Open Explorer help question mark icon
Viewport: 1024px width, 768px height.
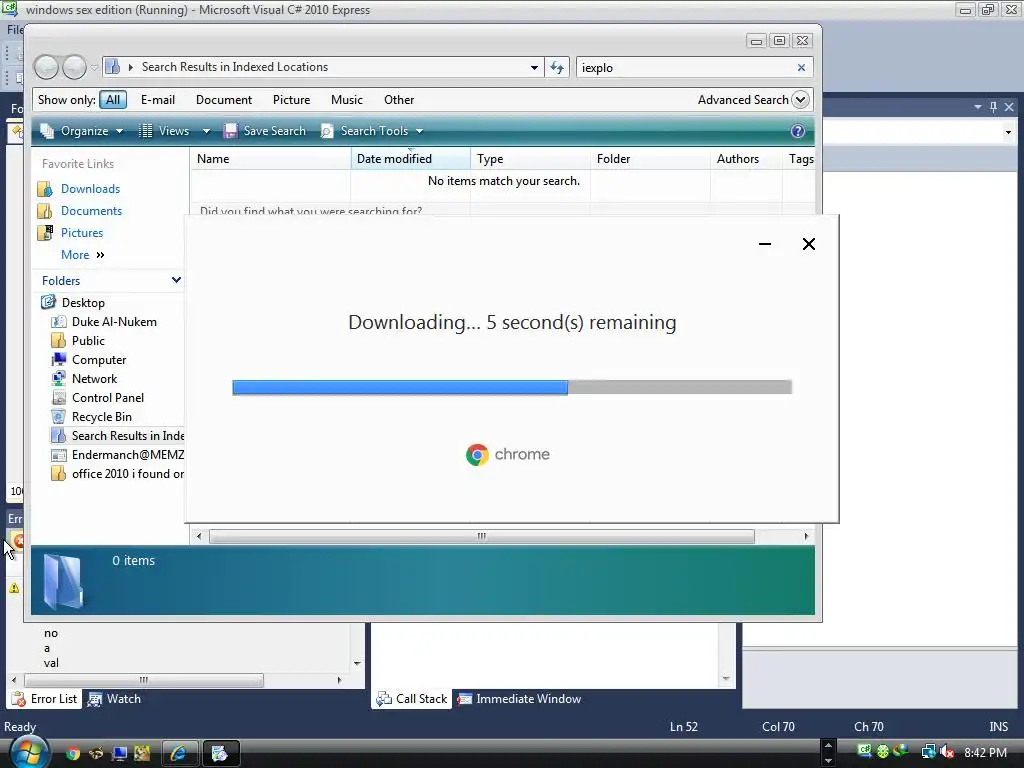coord(797,131)
